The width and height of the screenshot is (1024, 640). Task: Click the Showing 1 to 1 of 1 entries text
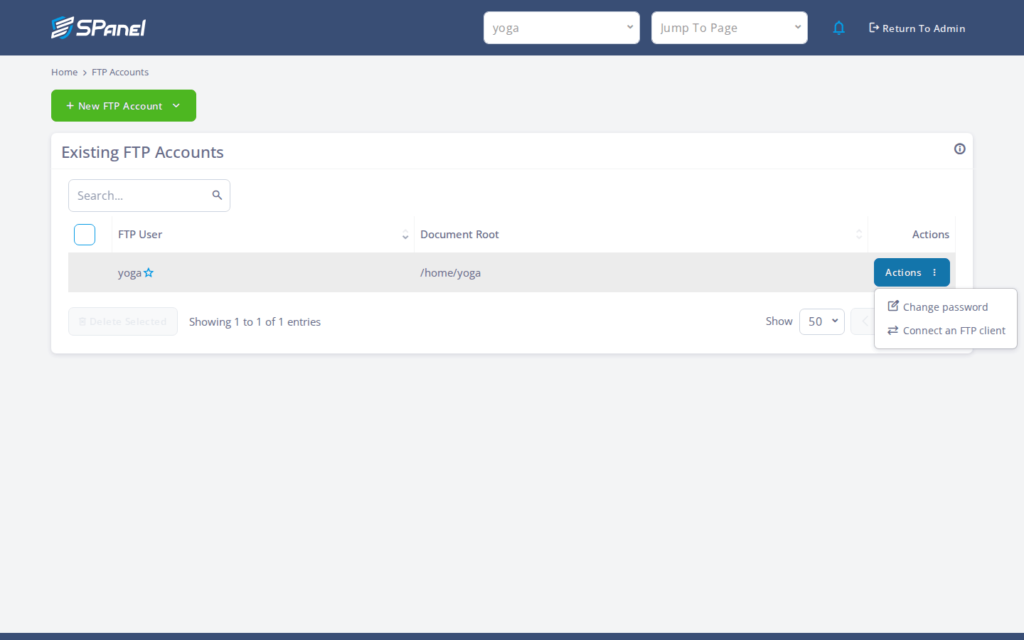pos(255,322)
